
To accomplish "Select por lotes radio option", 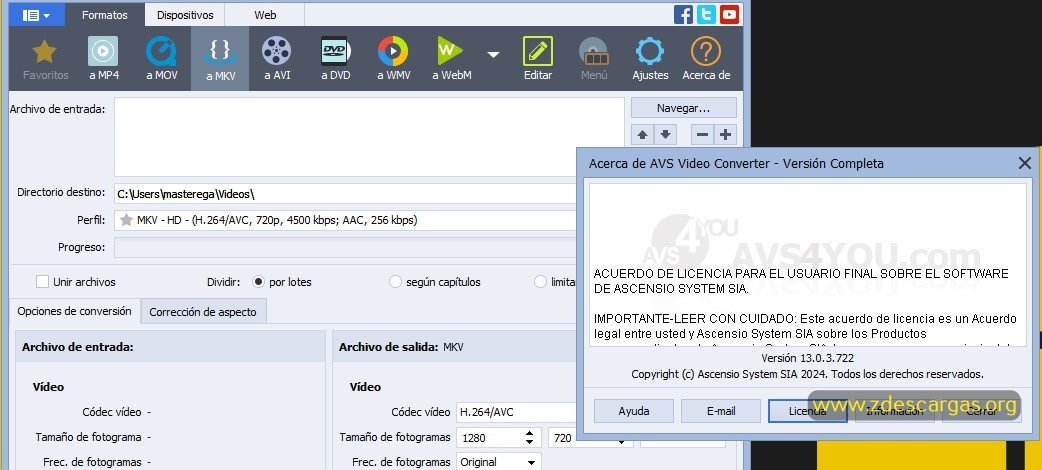I will pos(259,282).
